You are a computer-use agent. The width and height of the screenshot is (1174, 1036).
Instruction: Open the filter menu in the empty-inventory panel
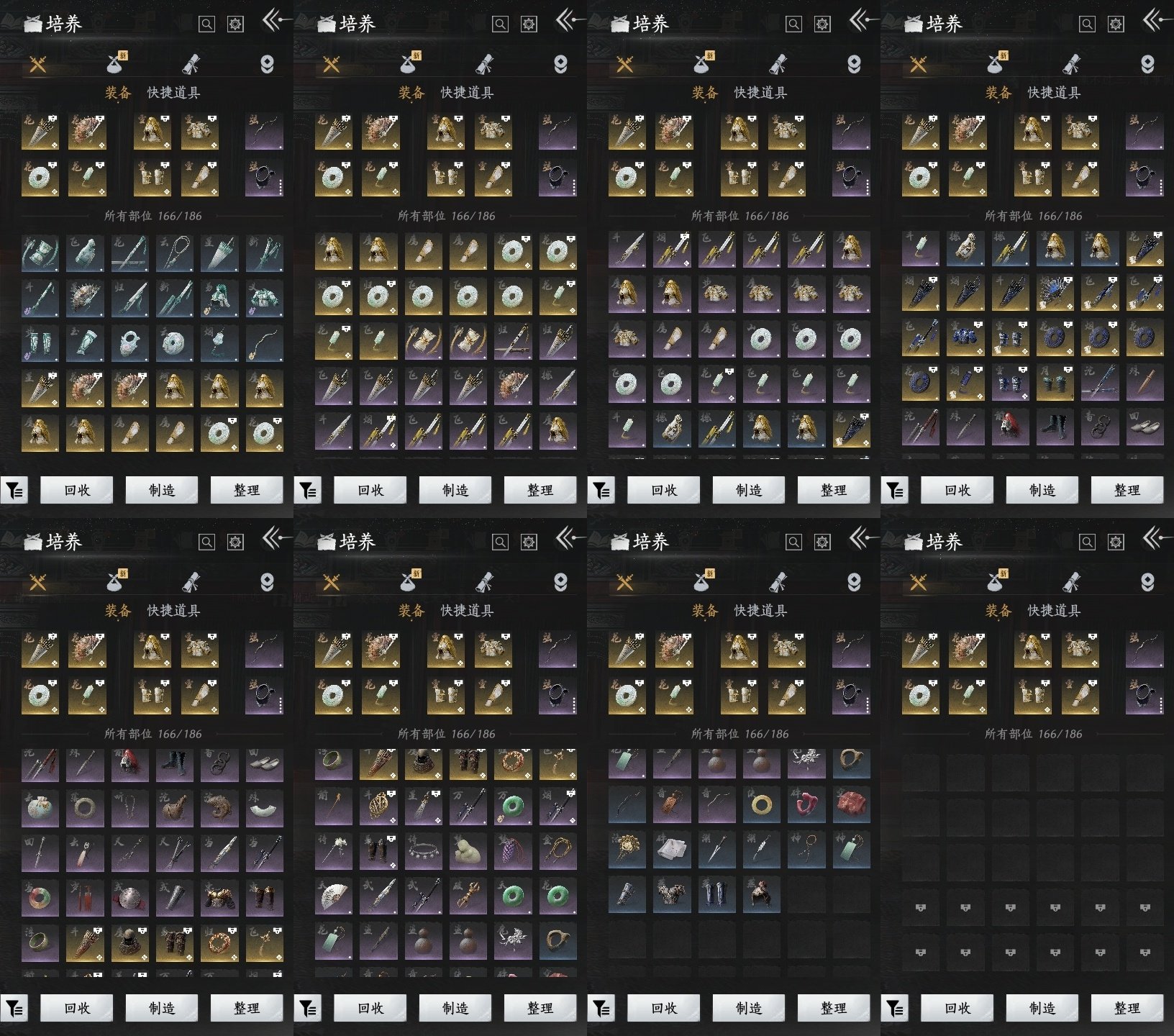tap(894, 1009)
